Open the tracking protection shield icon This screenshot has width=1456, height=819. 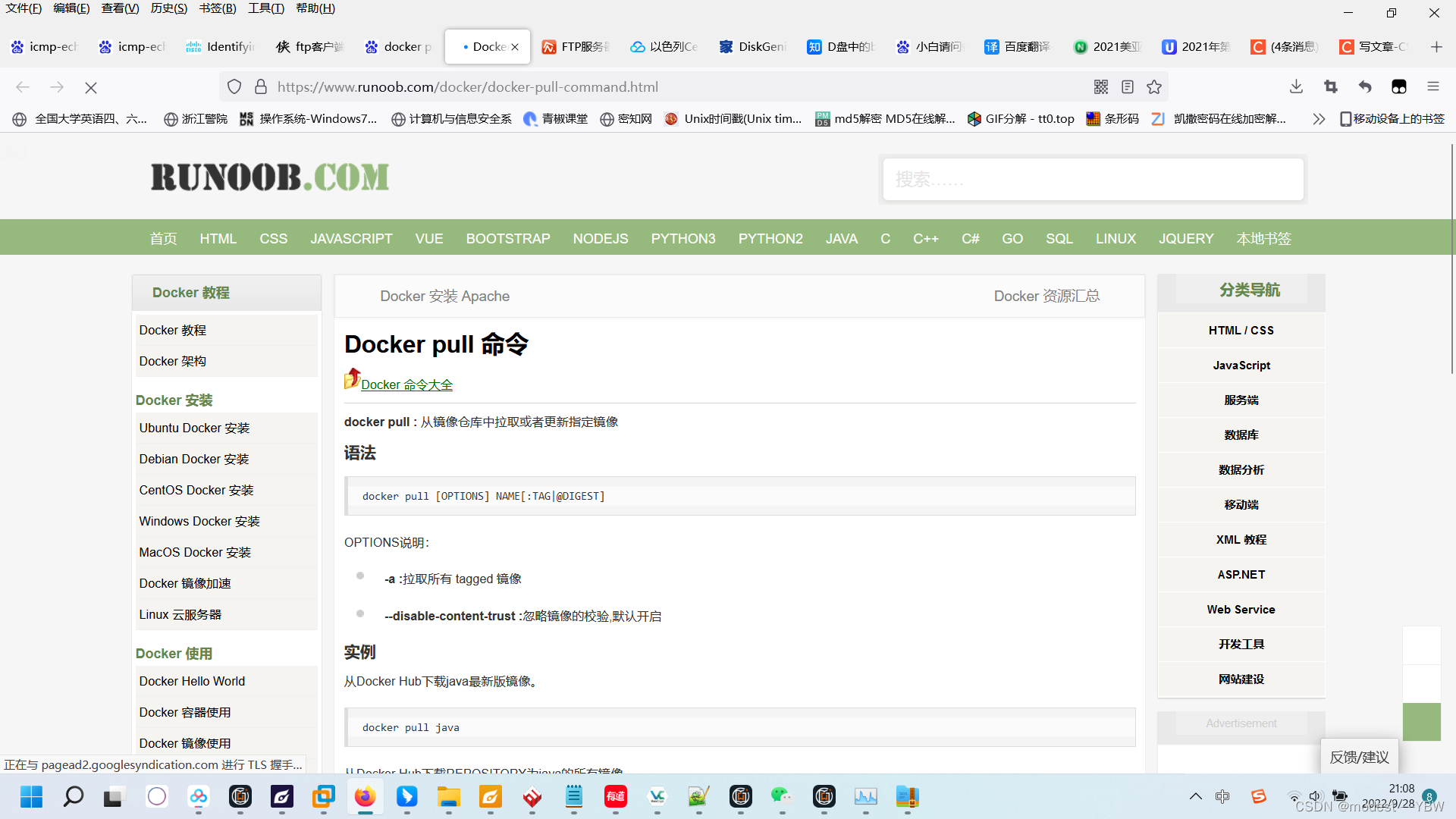point(234,87)
